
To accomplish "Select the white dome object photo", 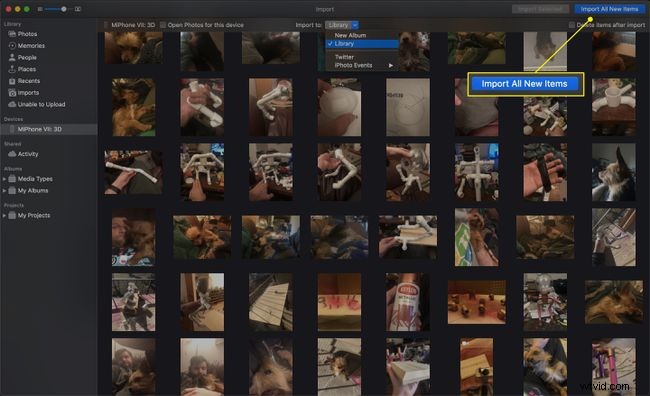I will tap(339, 107).
